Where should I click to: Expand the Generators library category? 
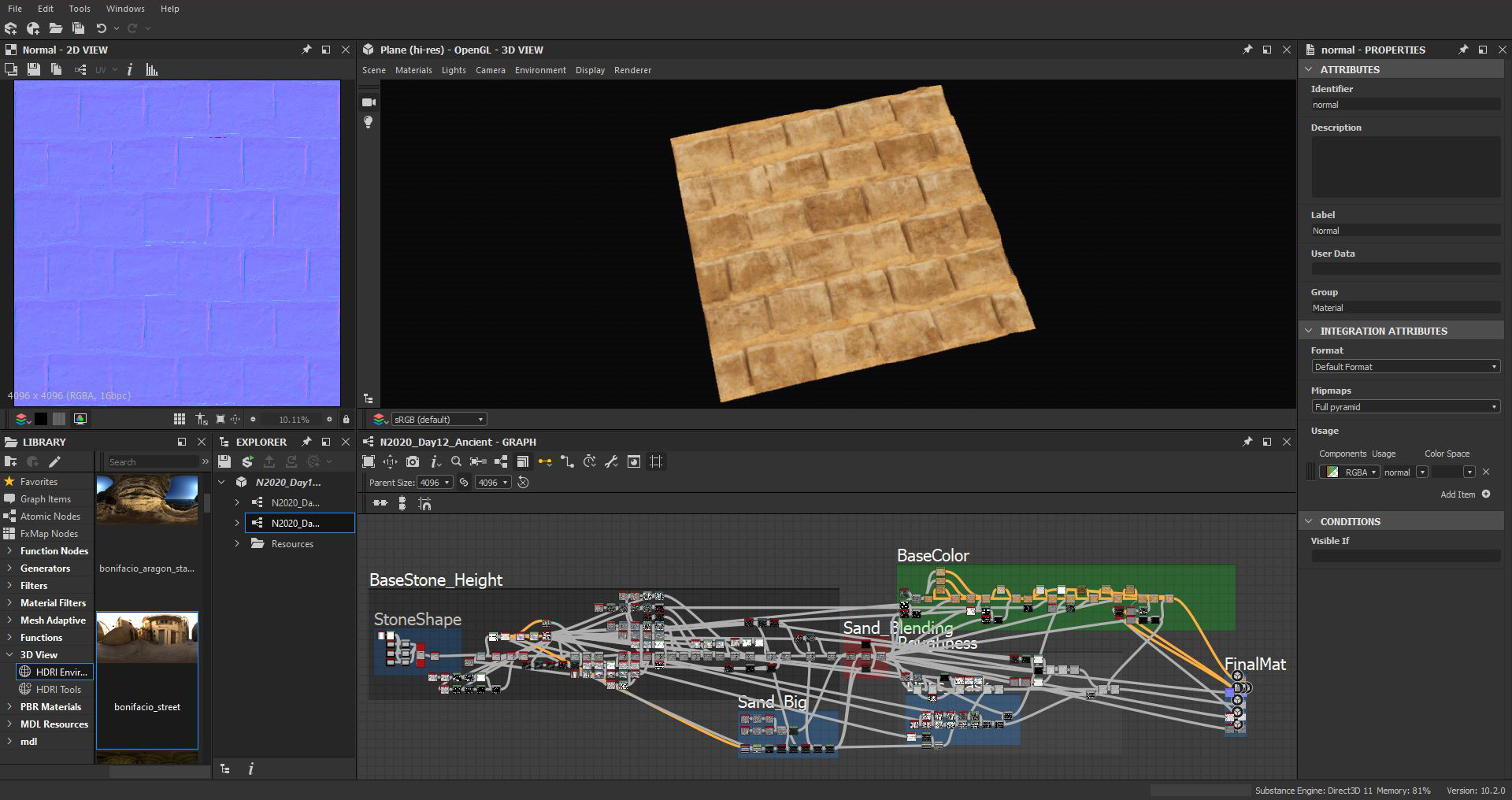point(9,568)
